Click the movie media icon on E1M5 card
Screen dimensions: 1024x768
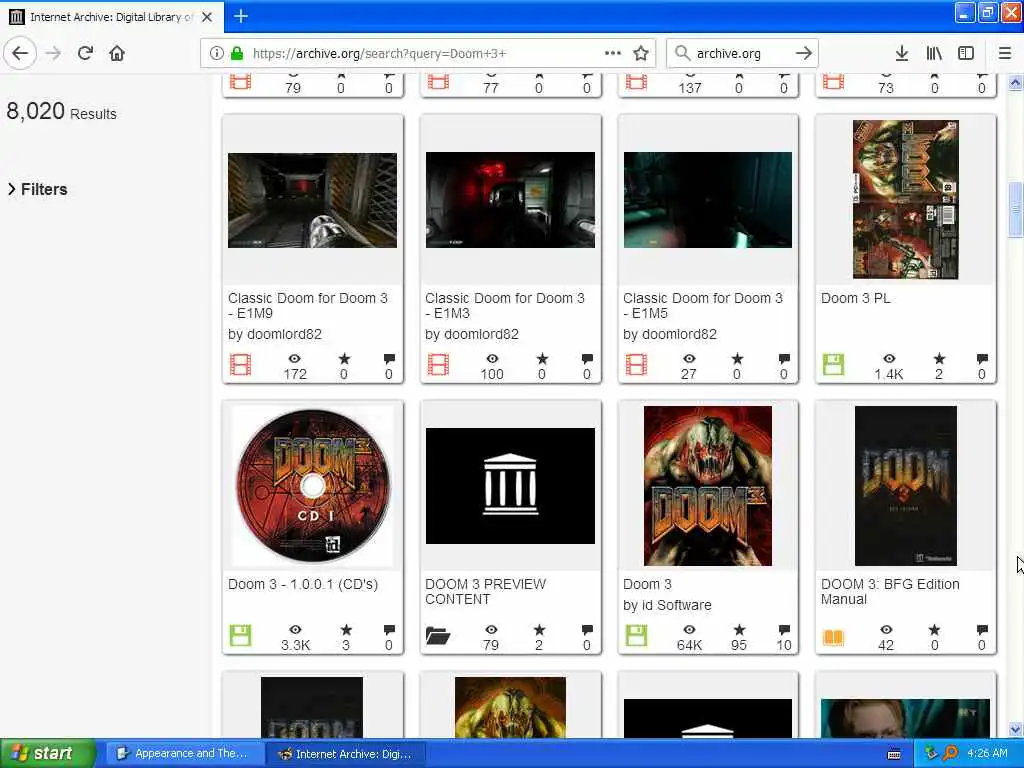(x=636, y=364)
